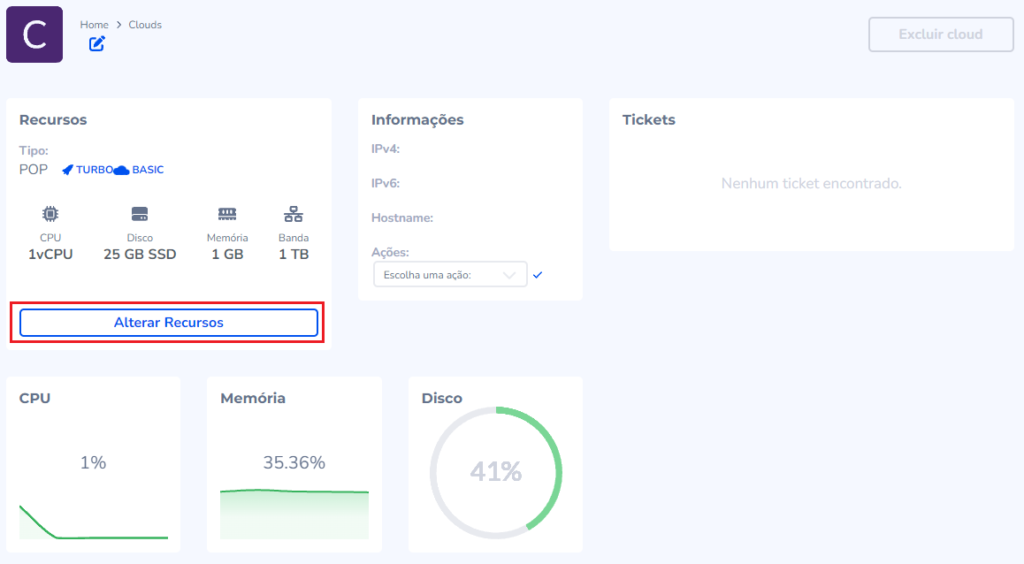Screen dimensions: 1024x564
Task: Navigate to Clouds in the breadcrumb
Action: (145, 25)
